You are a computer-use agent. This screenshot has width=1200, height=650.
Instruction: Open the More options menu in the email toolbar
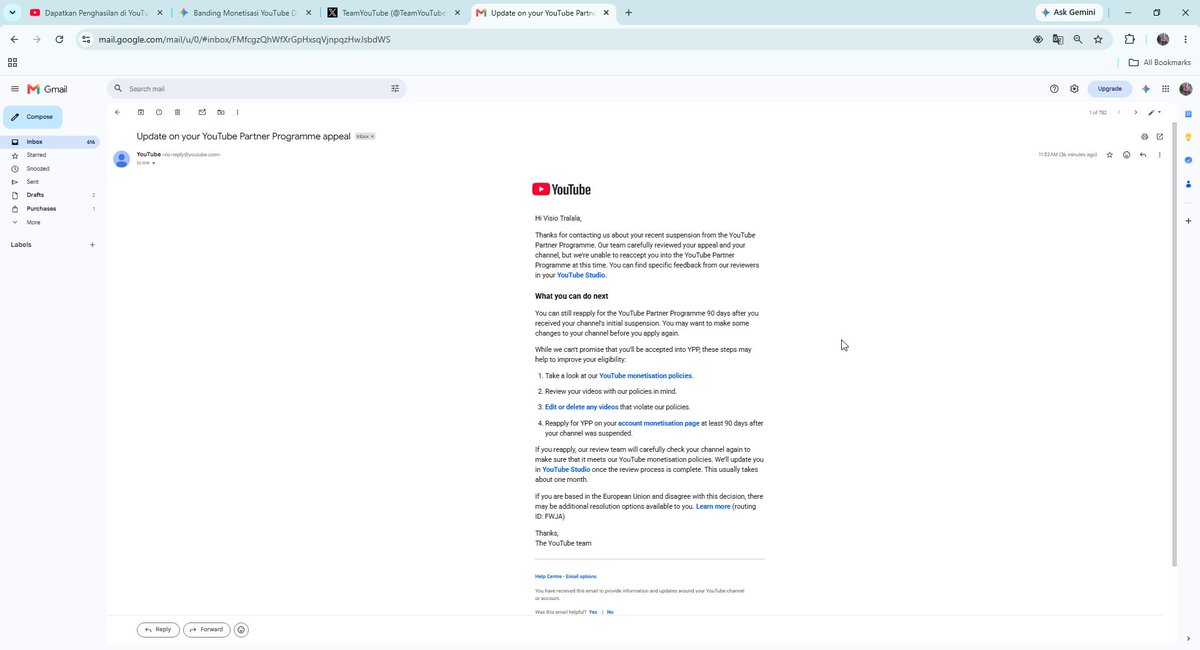pos(237,112)
